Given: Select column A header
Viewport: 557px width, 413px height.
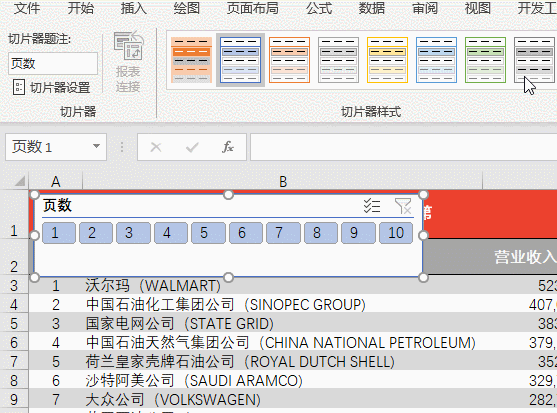Looking at the screenshot, I should coord(56,181).
